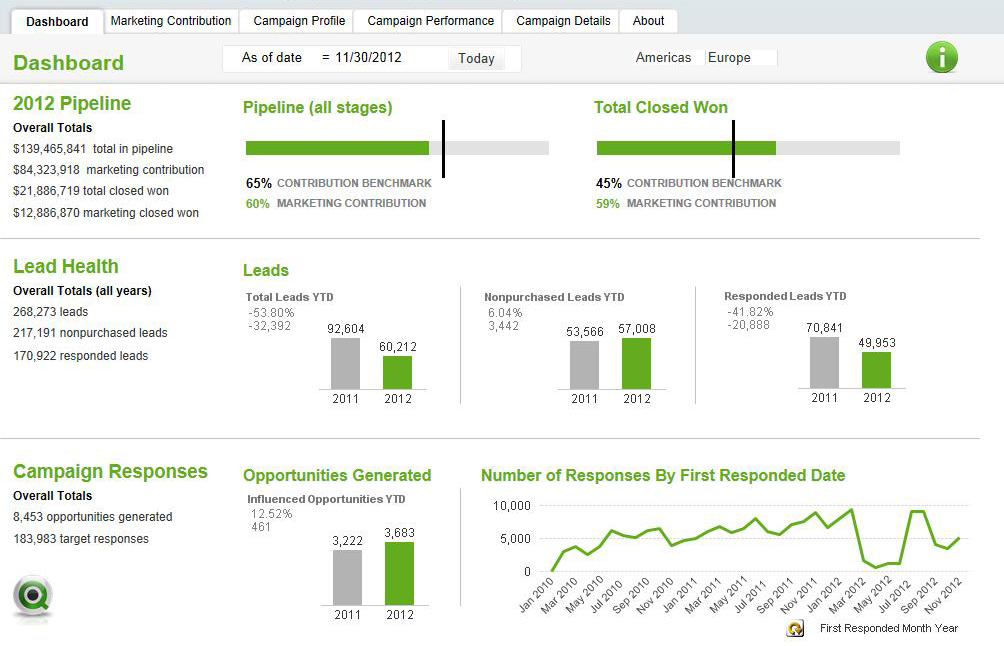Select the 2011 bar in Total Leads YTD
Image resolution: width=1004 pixels, height=646 pixels.
(345, 363)
